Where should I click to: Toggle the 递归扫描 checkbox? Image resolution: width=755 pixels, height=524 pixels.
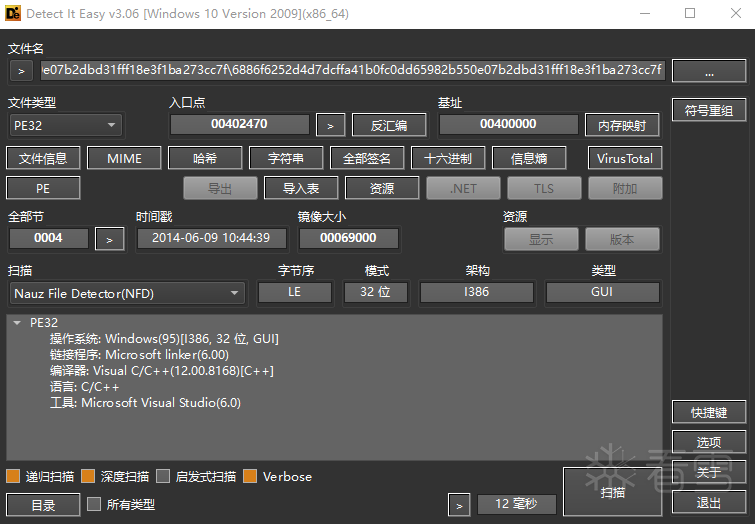pyautogui.click(x=13, y=476)
